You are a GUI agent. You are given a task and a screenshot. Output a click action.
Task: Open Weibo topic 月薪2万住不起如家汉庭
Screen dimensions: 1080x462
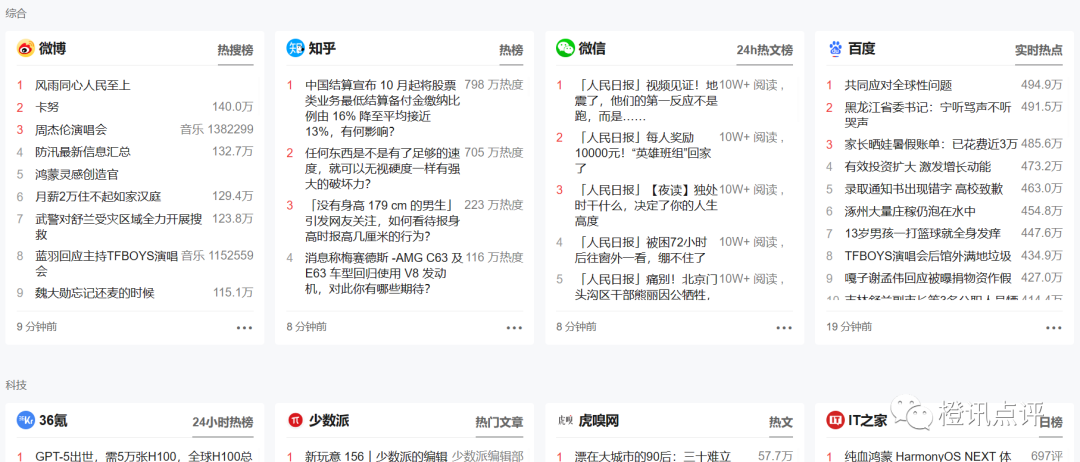98,196
